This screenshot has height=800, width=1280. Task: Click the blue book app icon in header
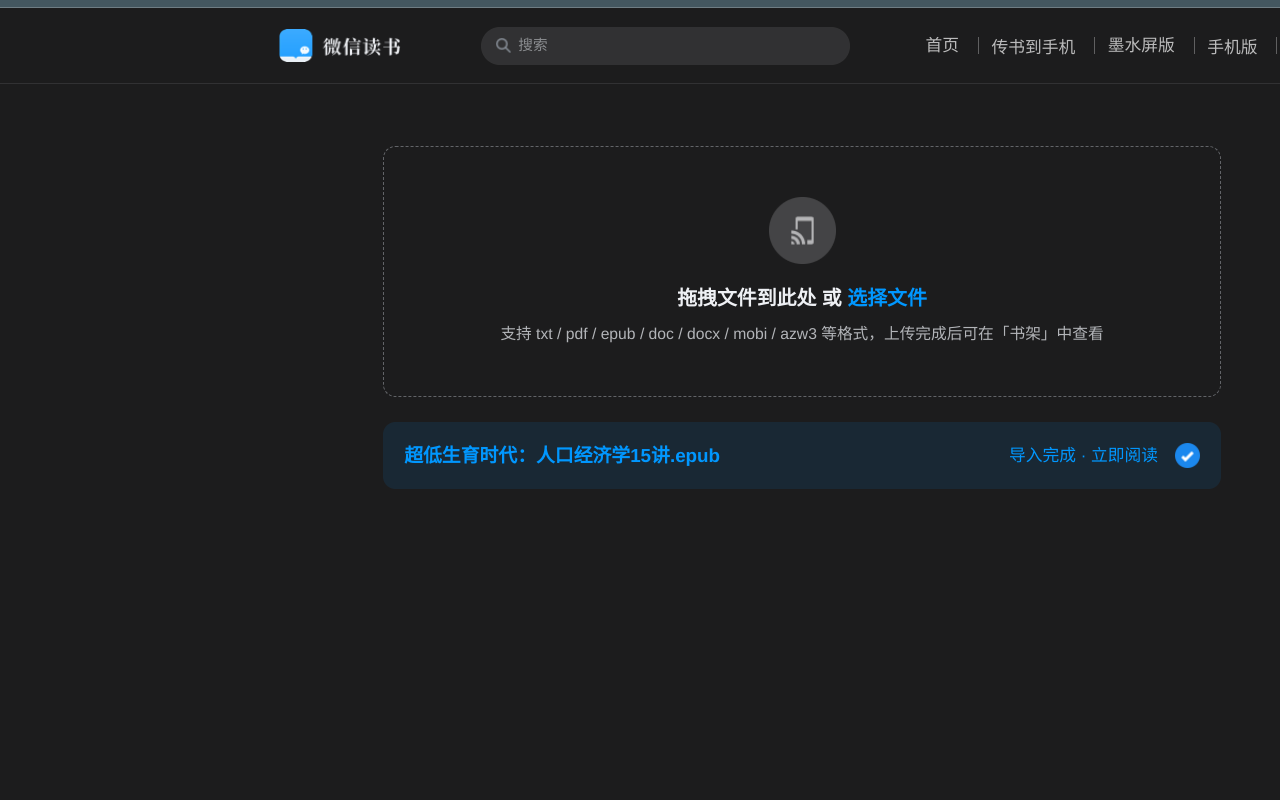click(295, 45)
